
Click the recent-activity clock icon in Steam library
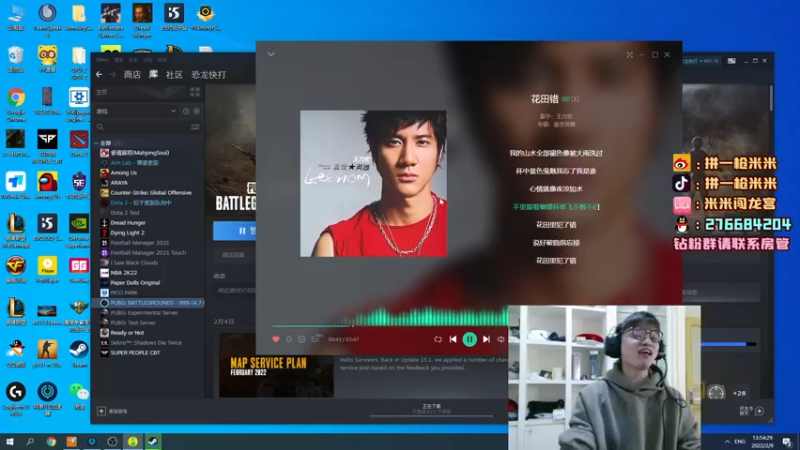[186, 111]
